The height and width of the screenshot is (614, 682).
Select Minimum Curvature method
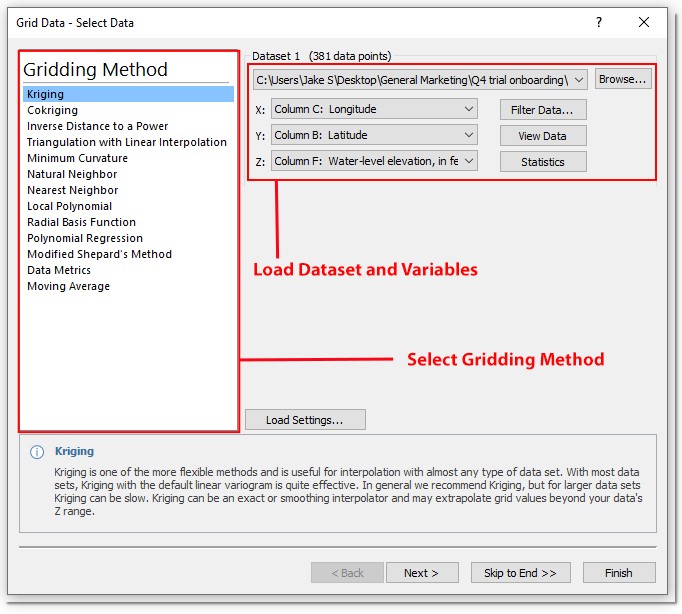pyautogui.click(x=77, y=158)
